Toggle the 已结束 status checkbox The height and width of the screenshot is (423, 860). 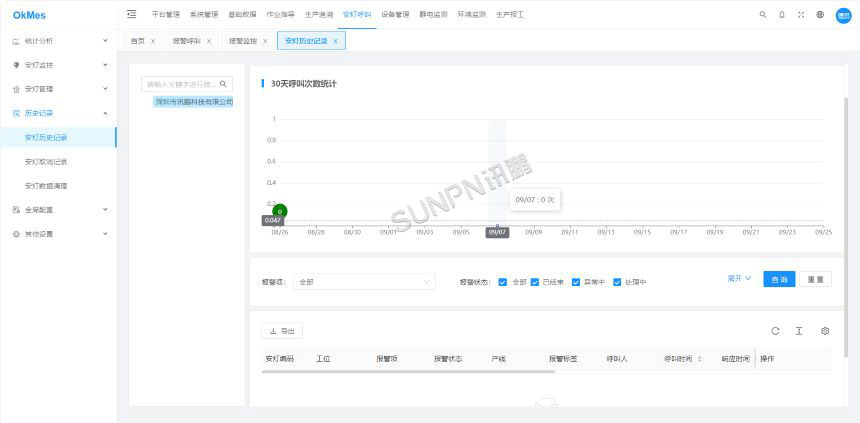click(x=535, y=282)
